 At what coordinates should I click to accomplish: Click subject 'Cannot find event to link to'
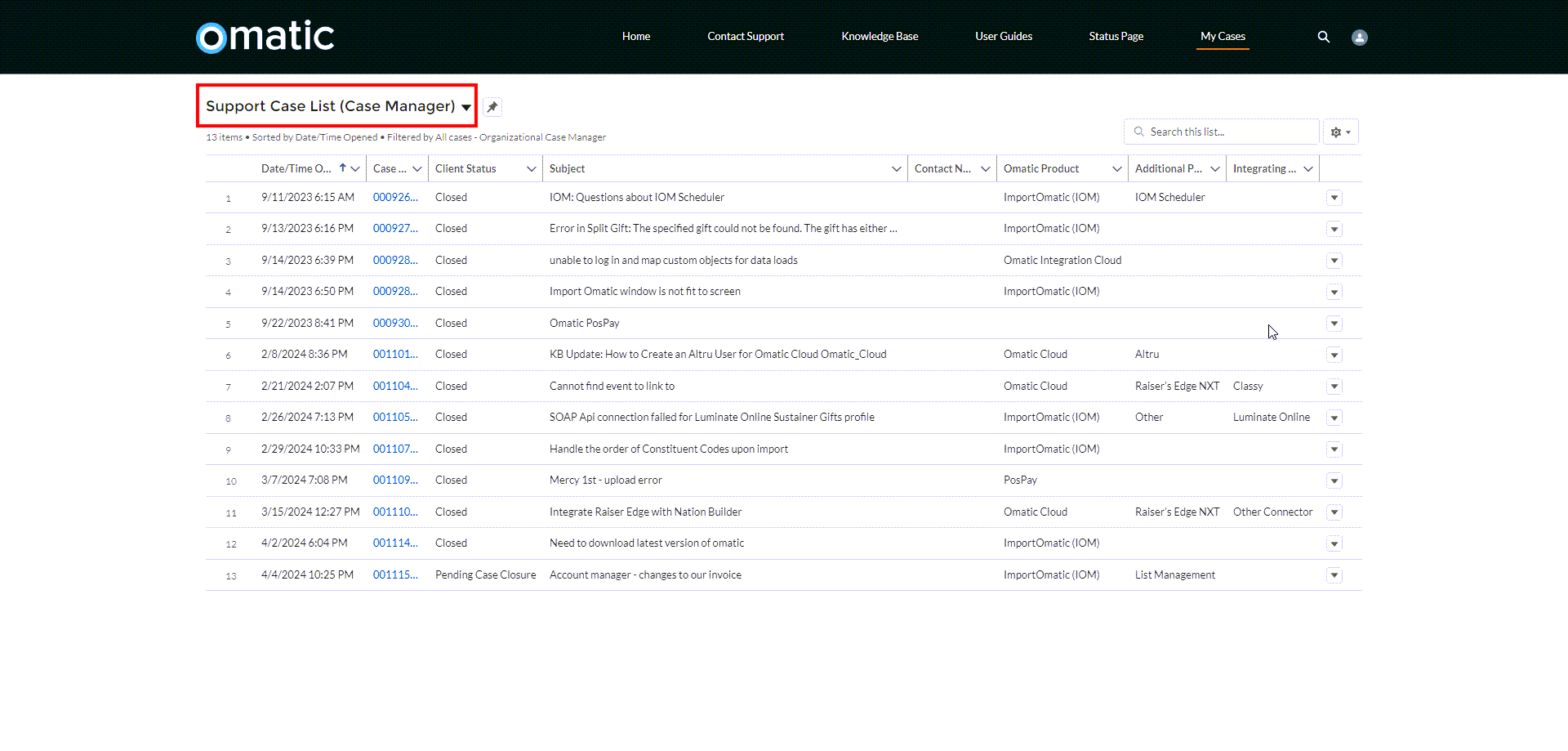(x=612, y=386)
